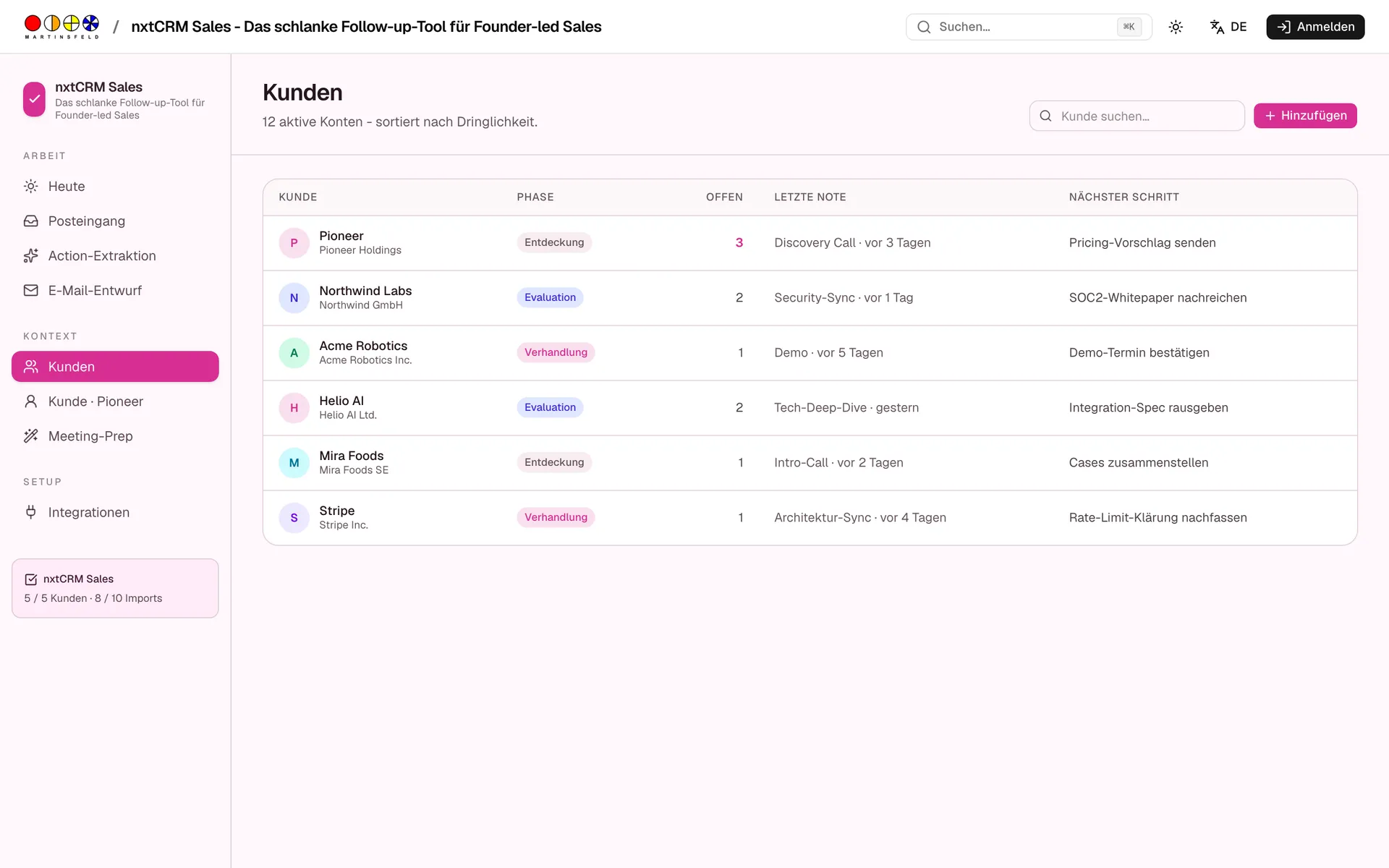
Task: Click Stripe's Verhandlung phase badge
Action: [556, 518]
